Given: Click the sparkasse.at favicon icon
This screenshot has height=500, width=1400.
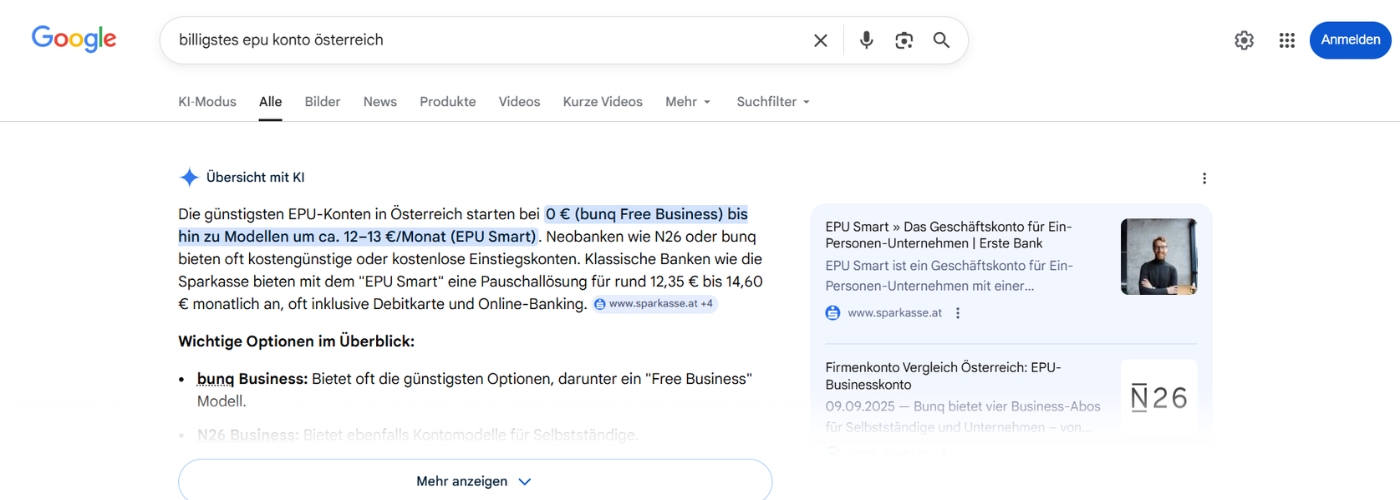Looking at the screenshot, I should coord(833,313).
